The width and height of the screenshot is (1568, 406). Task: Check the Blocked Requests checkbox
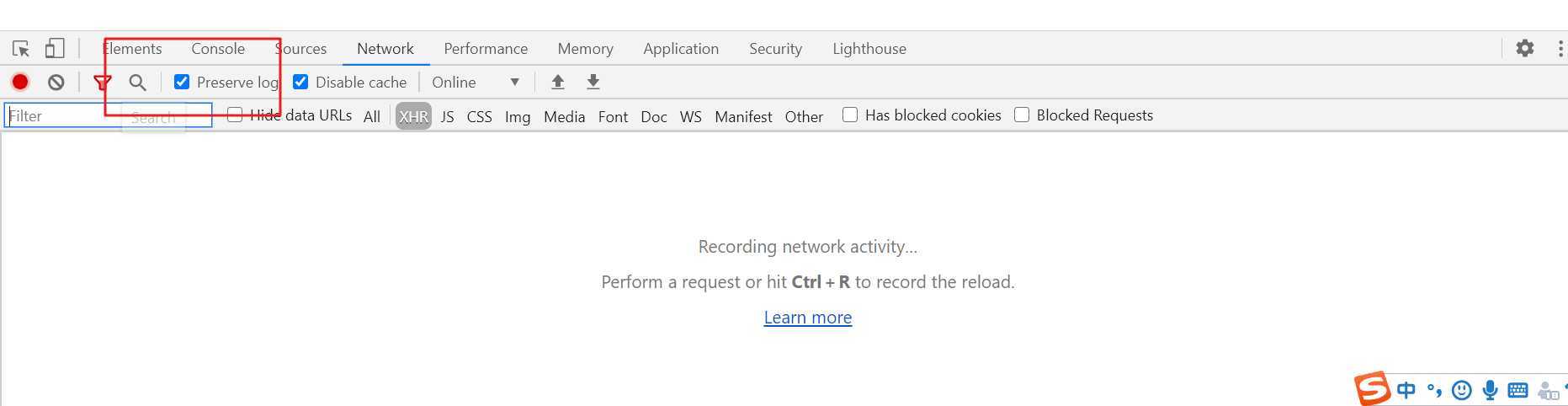pyautogui.click(x=1022, y=115)
